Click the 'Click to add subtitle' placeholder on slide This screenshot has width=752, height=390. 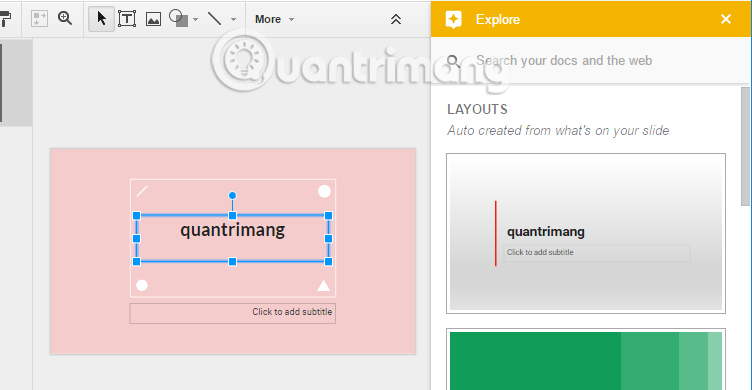coord(233,313)
